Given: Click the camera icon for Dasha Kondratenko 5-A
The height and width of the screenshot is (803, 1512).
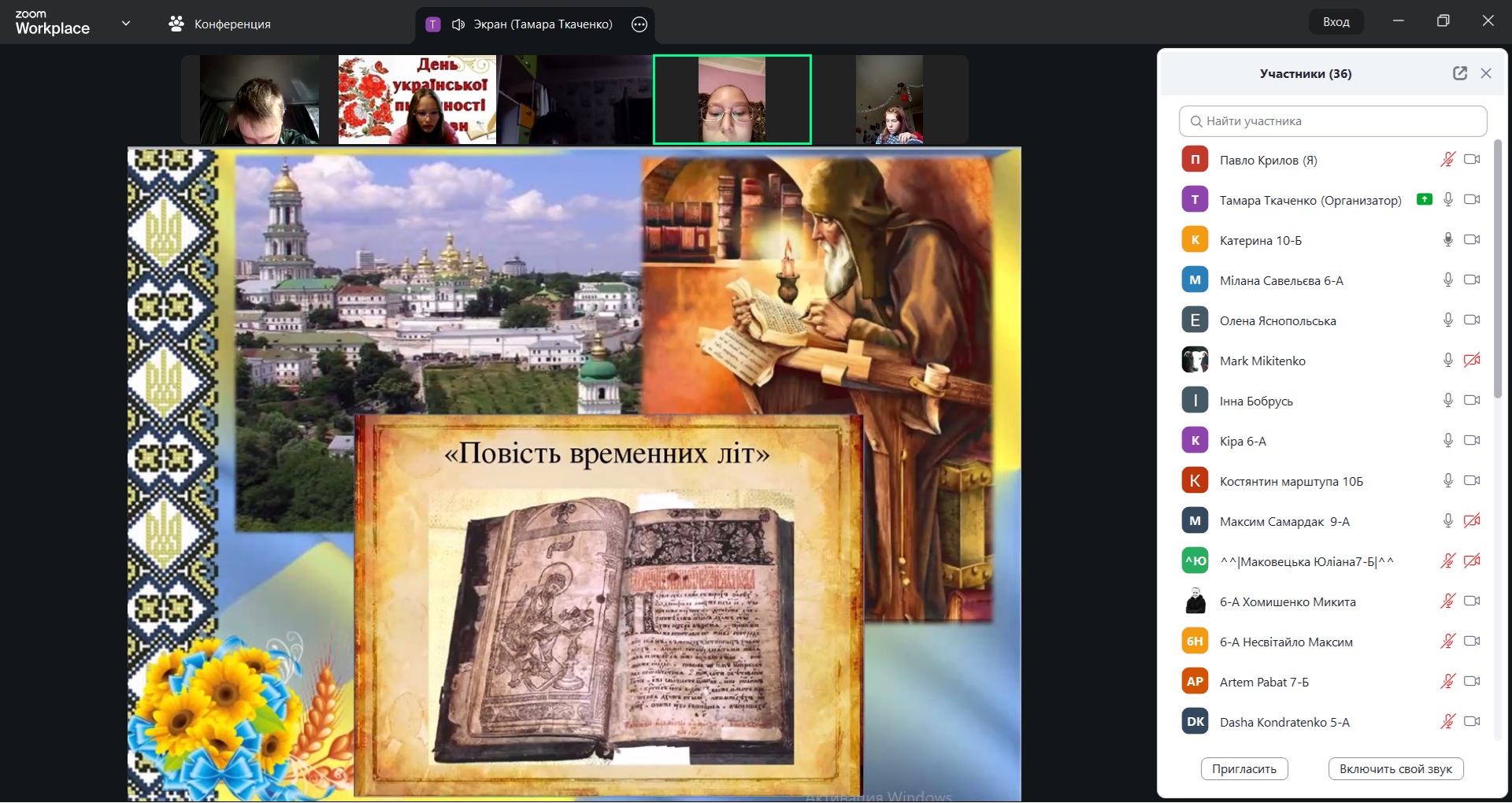Looking at the screenshot, I should pos(1472,722).
